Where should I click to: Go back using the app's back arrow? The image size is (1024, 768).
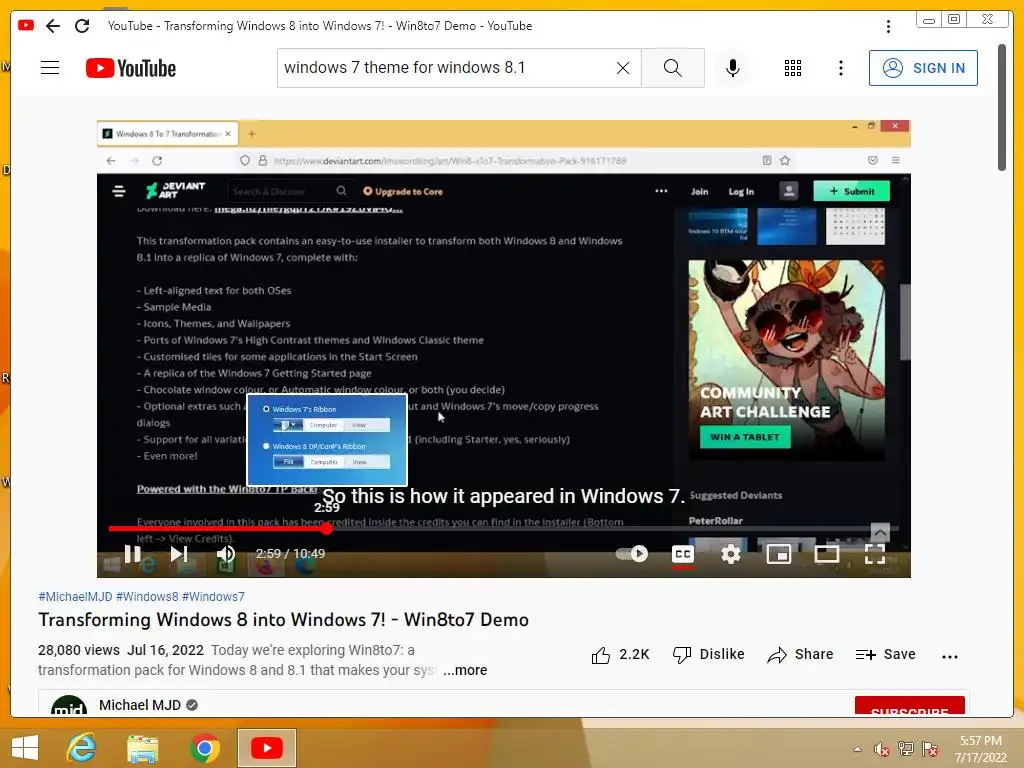pos(53,26)
